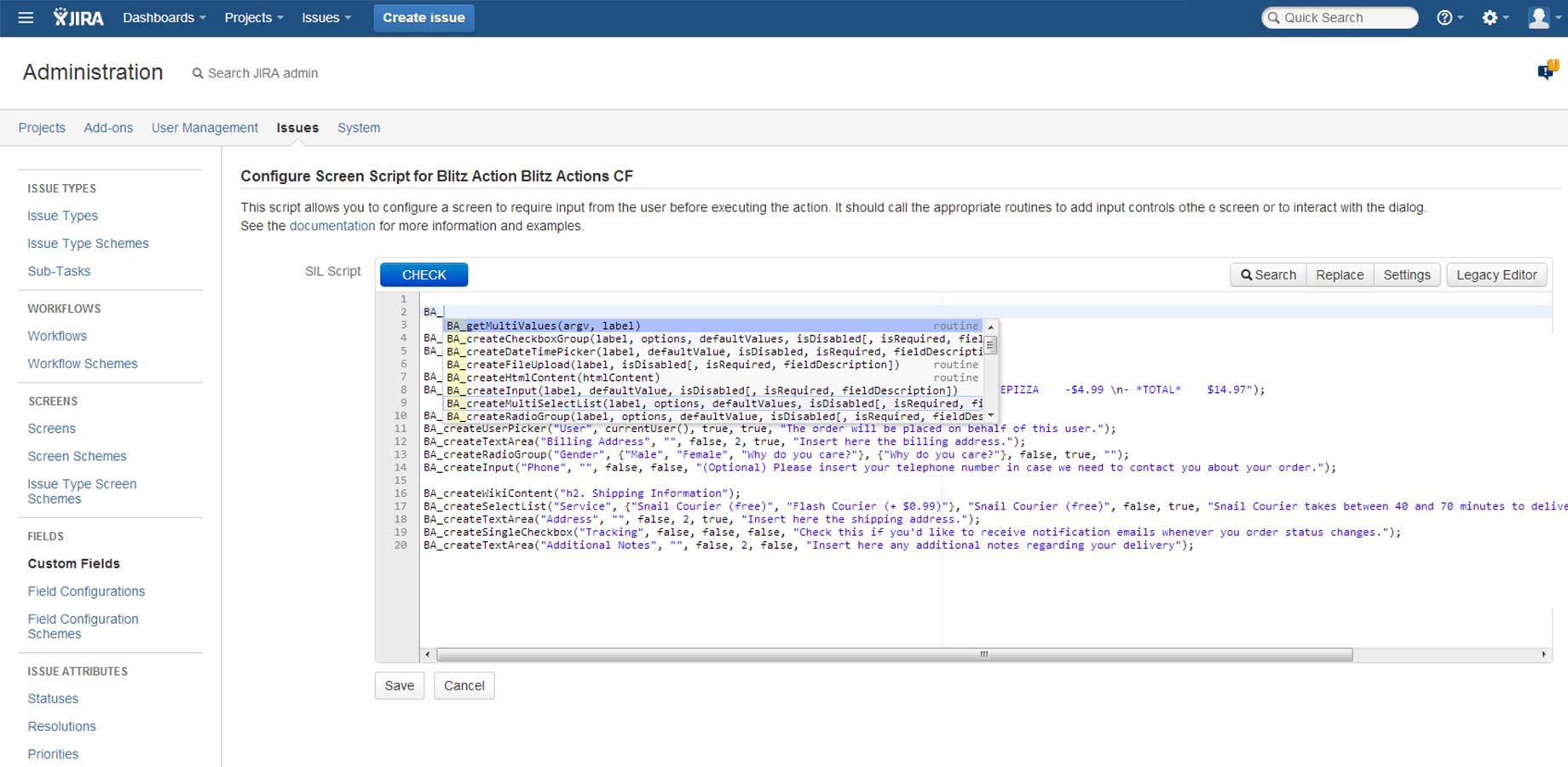Screen dimensions: 1568x767
Task: Click the autocomplete list scroll-up arrow
Action: point(991,327)
